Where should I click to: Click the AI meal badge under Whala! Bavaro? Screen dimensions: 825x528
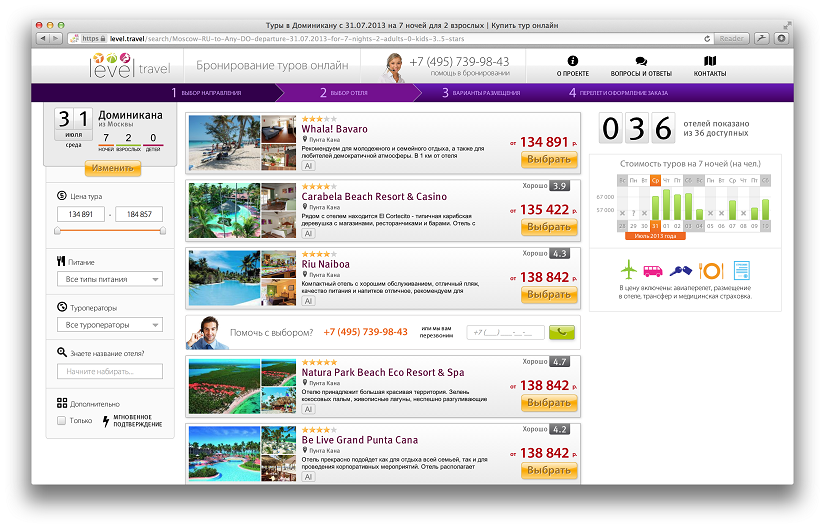(308, 166)
